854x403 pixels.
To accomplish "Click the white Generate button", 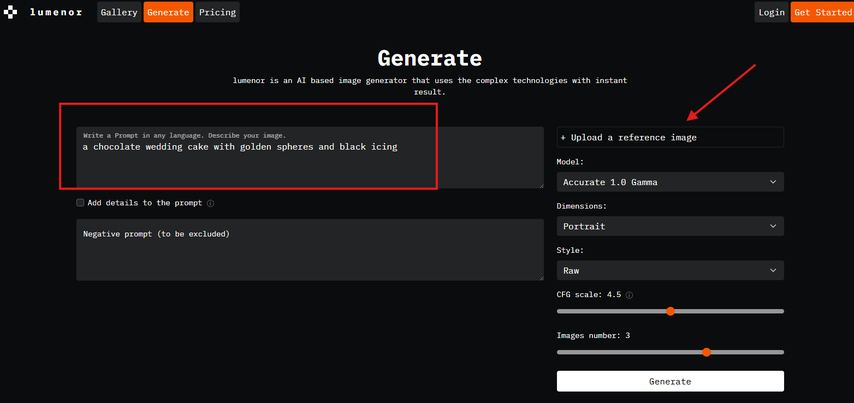I will click(x=670, y=381).
